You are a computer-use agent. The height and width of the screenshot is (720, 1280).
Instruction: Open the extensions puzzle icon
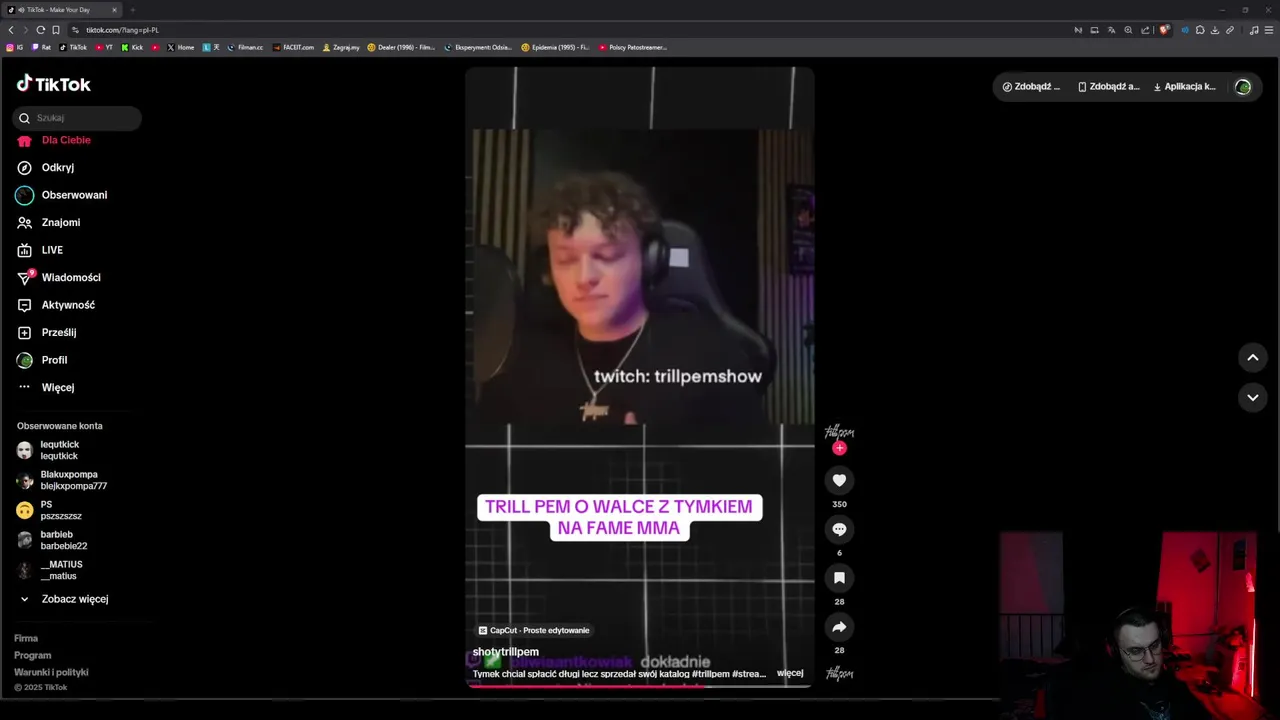(x=1200, y=30)
